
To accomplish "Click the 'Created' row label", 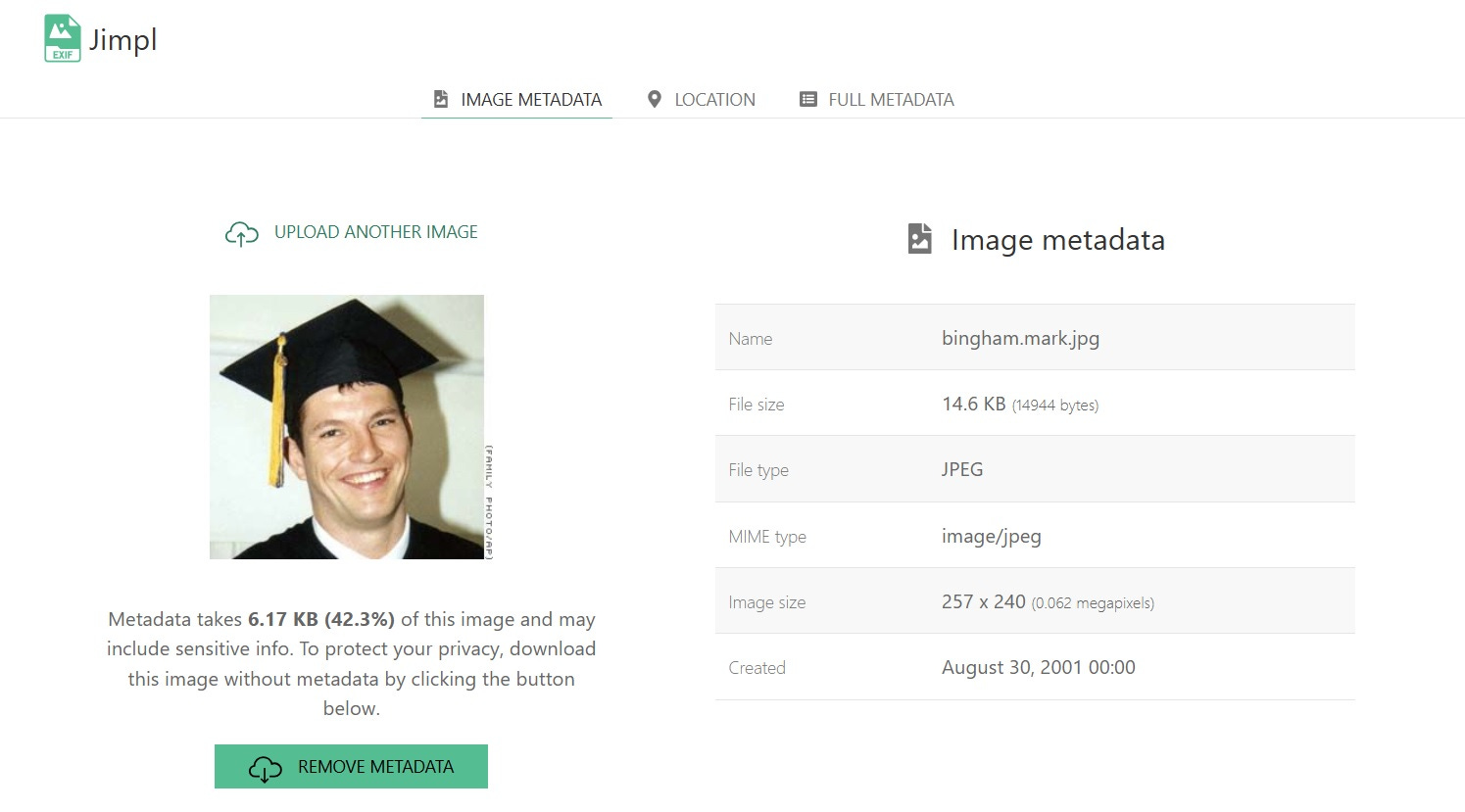I will (x=757, y=668).
